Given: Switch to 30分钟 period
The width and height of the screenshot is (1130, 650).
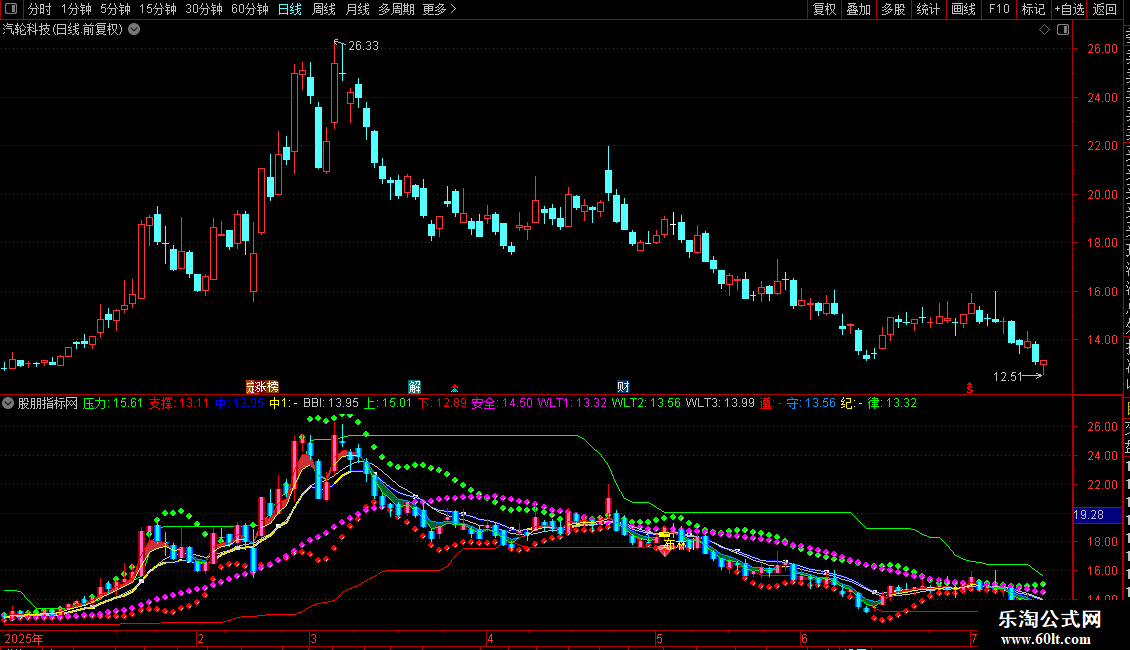Looking at the screenshot, I should click(204, 9).
